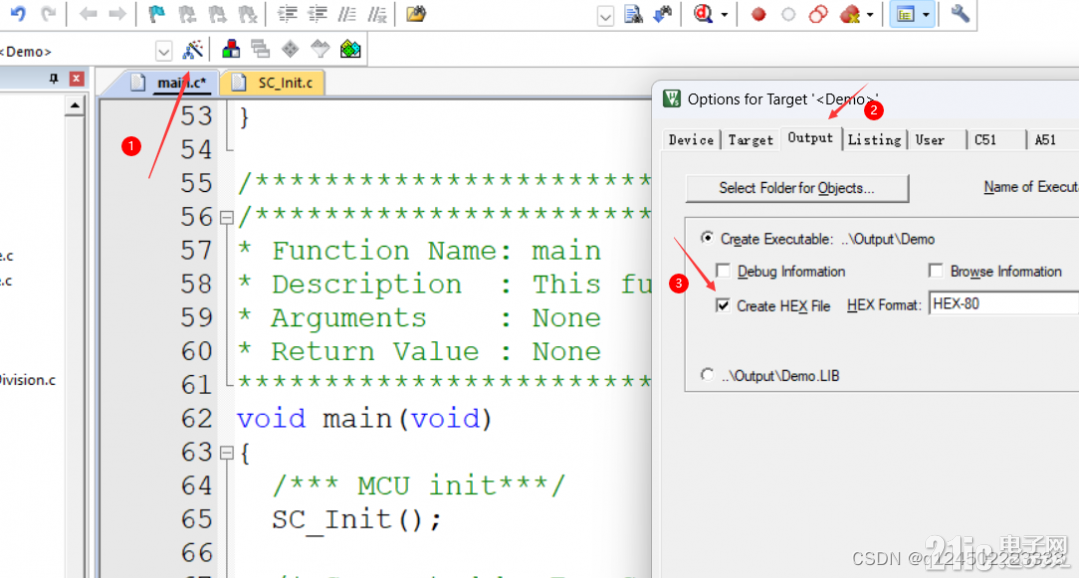
Task: Open the kill breakpoints dropdown arrow
Action: tap(870, 14)
